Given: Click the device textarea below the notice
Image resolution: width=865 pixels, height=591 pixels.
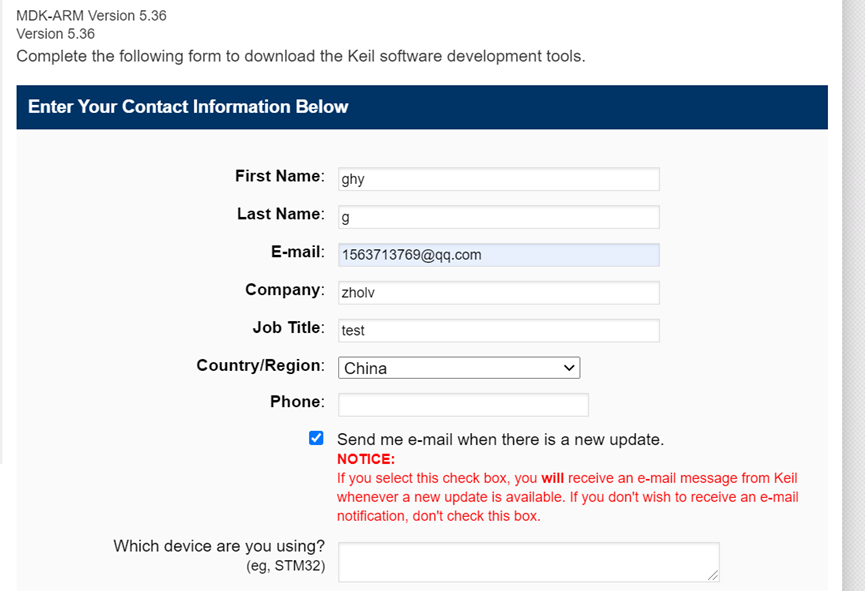Looking at the screenshot, I should (528, 562).
